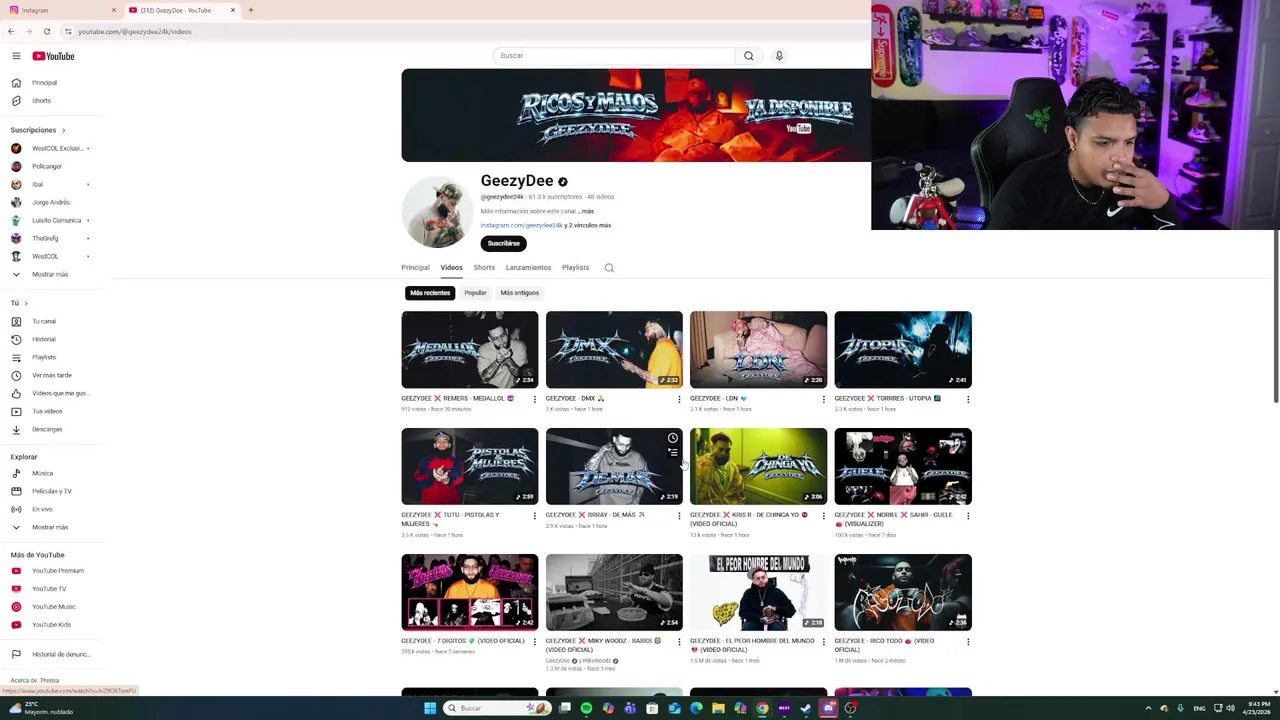The height and width of the screenshot is (720, 1280).
Task: Click the YouTube search input field
Action: point(614,56)
